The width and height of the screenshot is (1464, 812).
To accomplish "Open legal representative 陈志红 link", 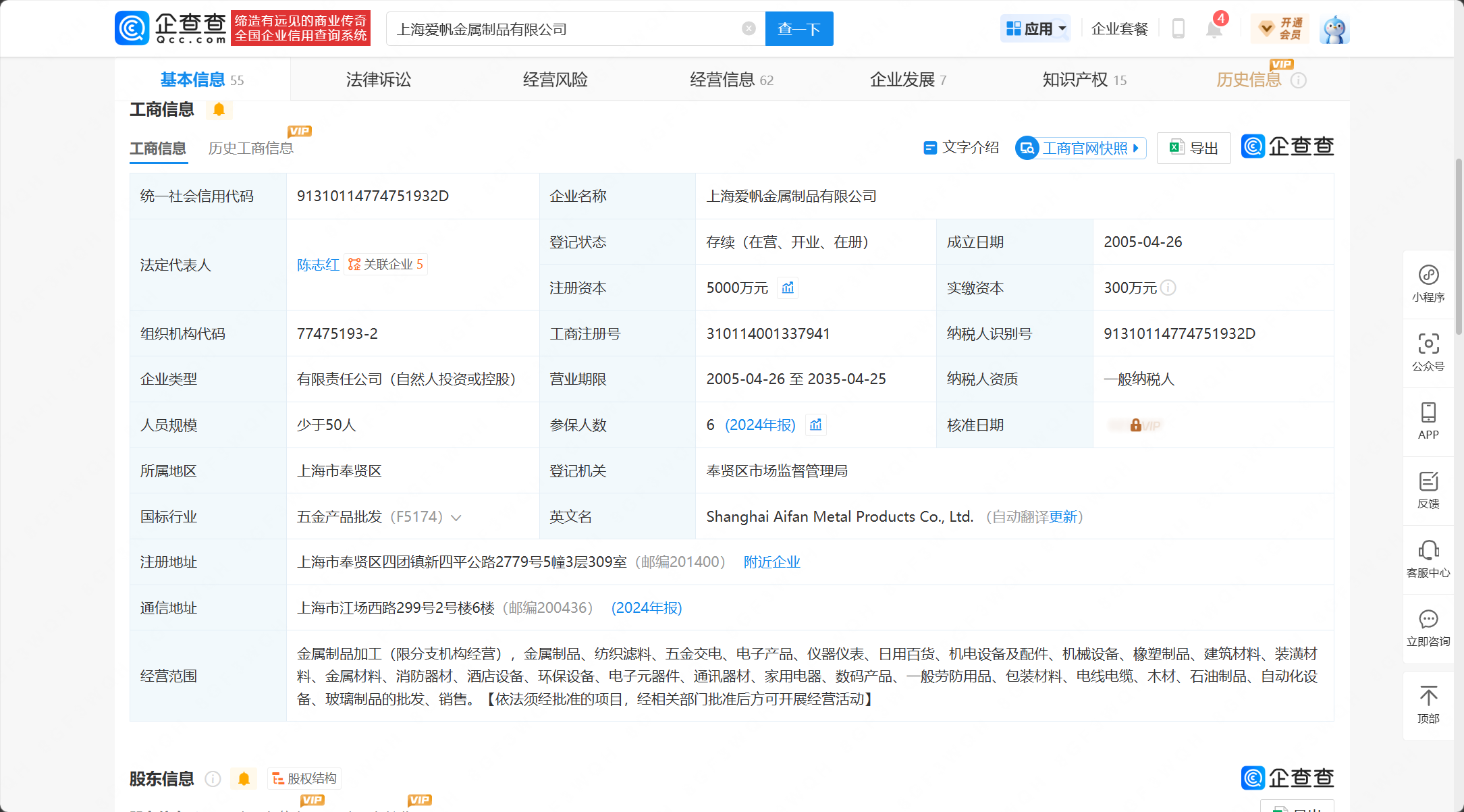I will 317,265.
